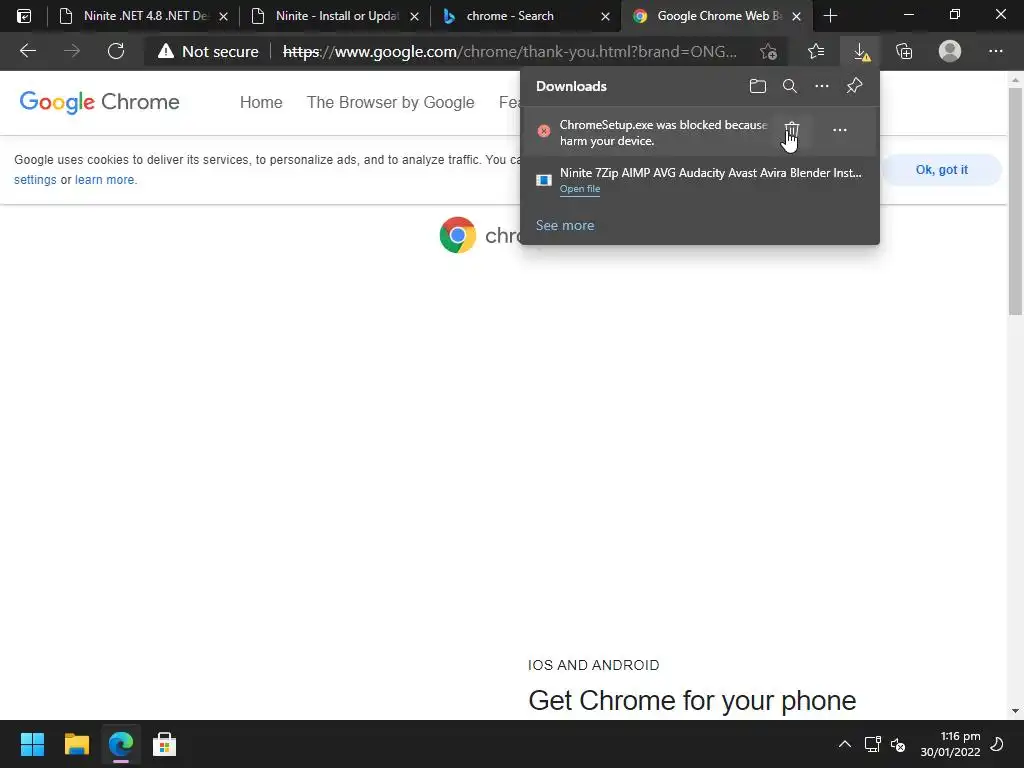Click the focus assist moon icon

click(x=997, y=744)
